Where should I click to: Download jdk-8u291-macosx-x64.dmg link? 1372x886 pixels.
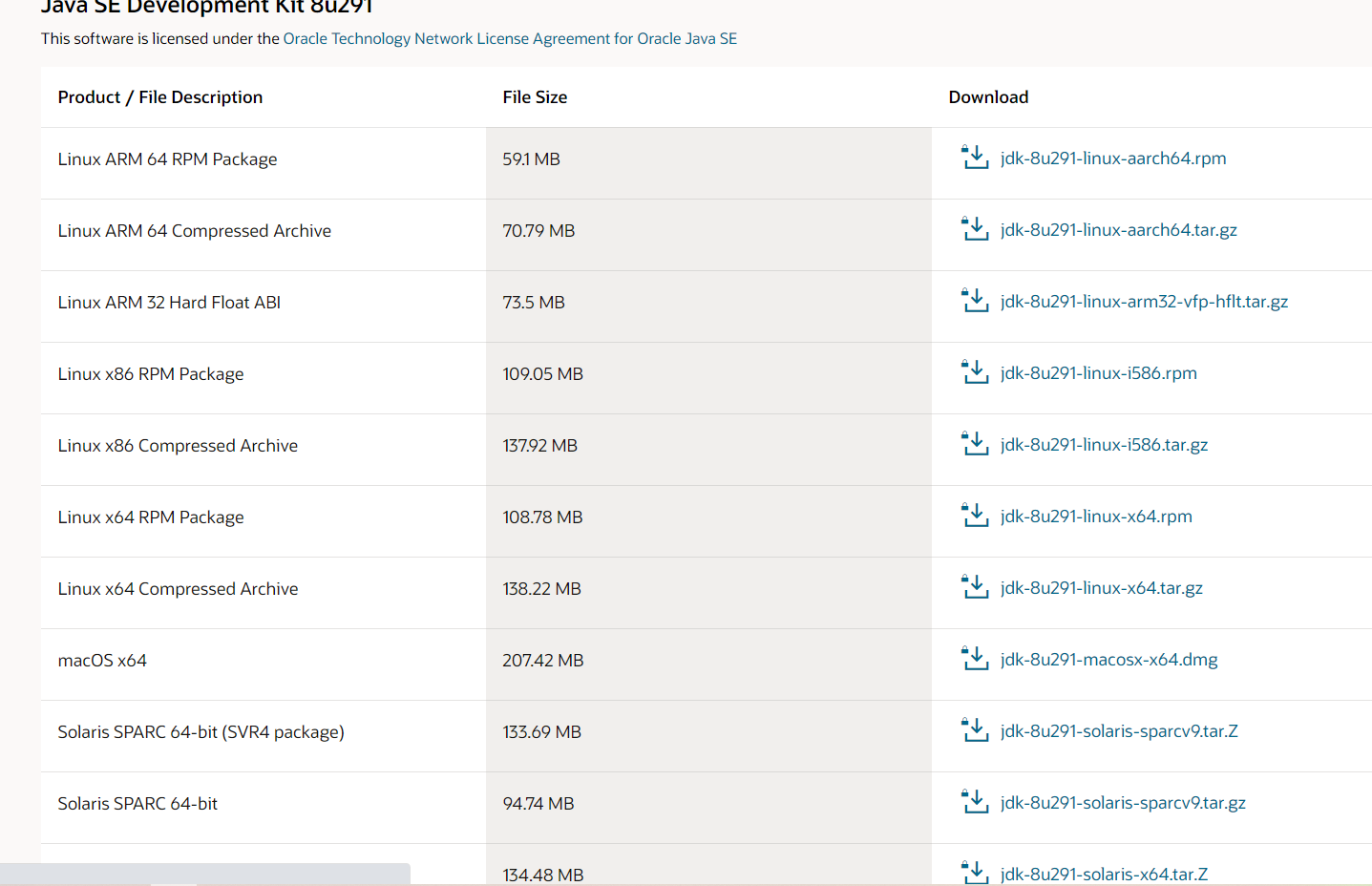tap(1109, 660)
